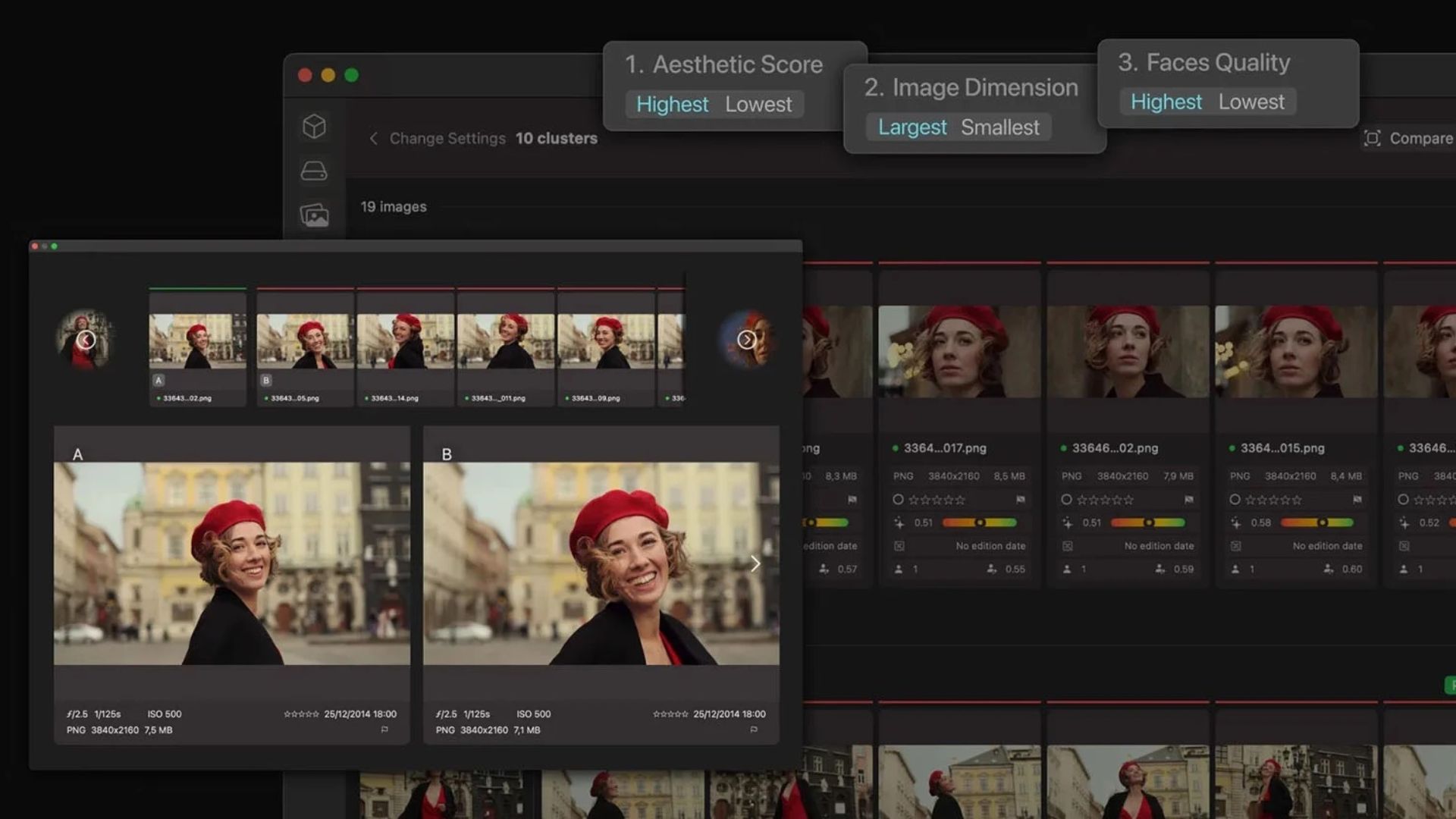The image size is (1456, 819).
Task: Toggle color label circle on 33646...02.png
Action: tap(1066, 500)
